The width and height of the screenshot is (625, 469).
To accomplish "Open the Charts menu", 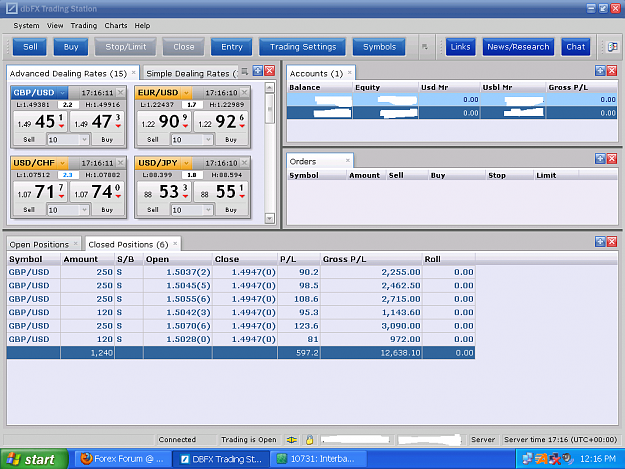I will 116,26.
